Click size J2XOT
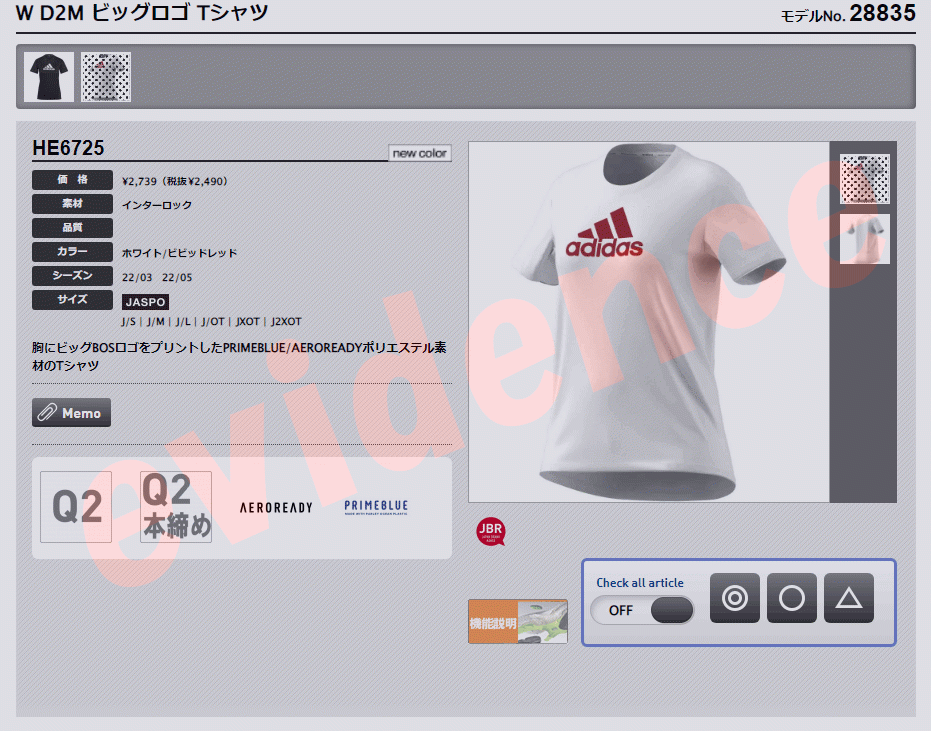Viewport: 931px width, 731px height. point(286,322)
